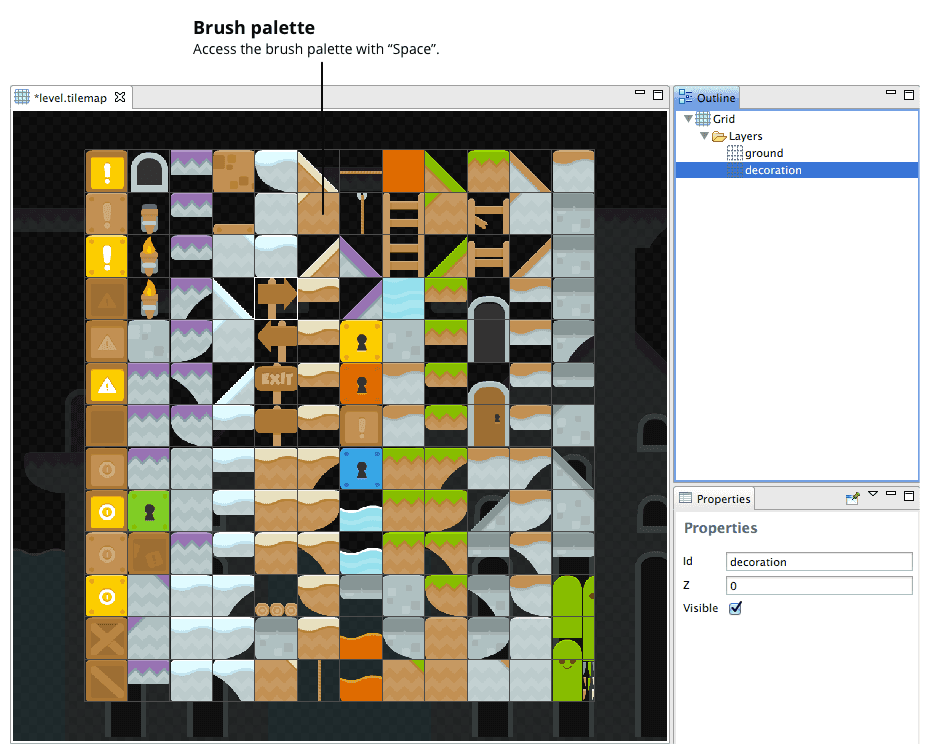Close the level.tilemap tab
The height and width of the screenshot is (753, 929).
(120, 97)
